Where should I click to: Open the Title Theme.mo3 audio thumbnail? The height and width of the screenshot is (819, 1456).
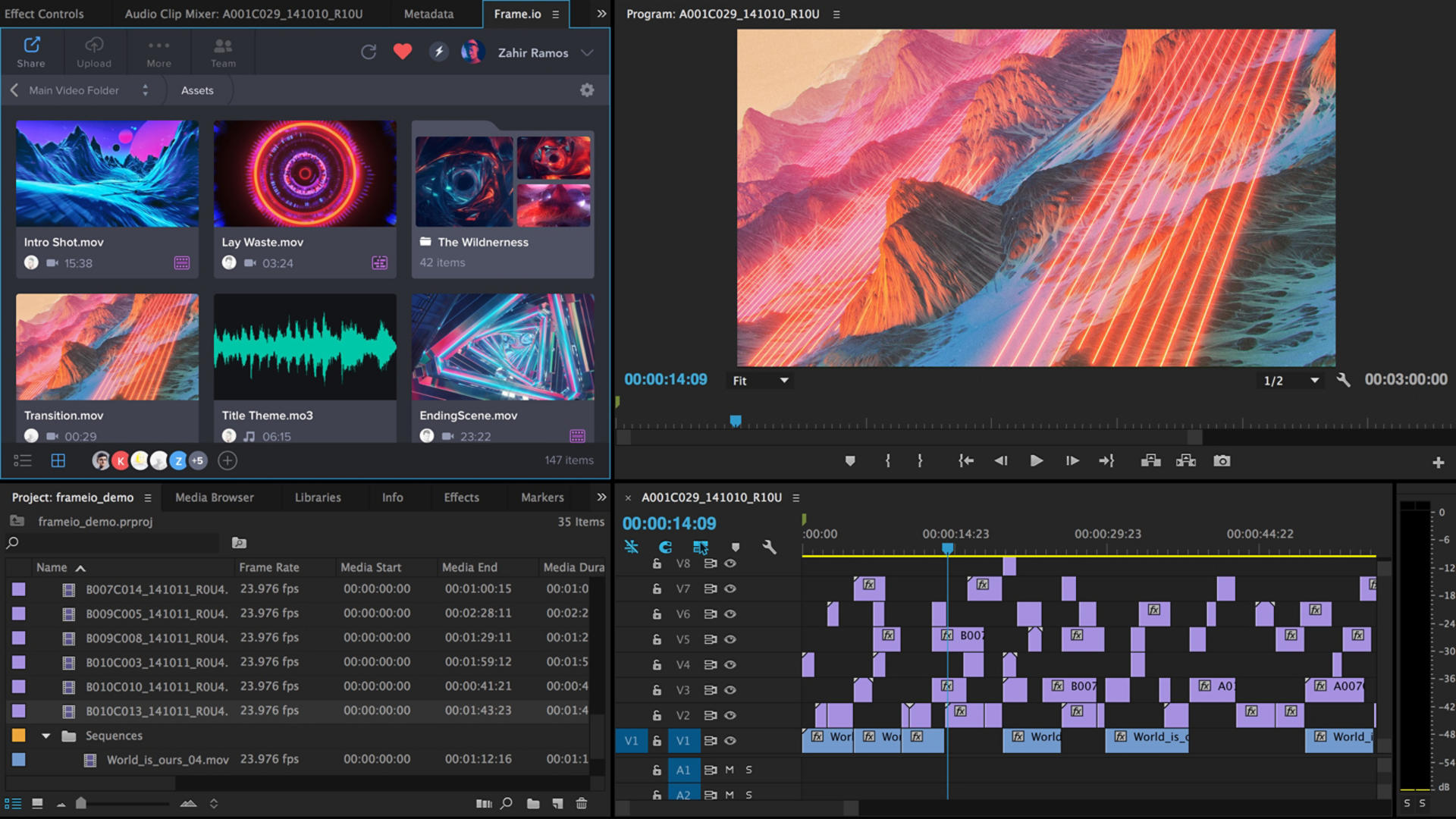pos(304,347)
